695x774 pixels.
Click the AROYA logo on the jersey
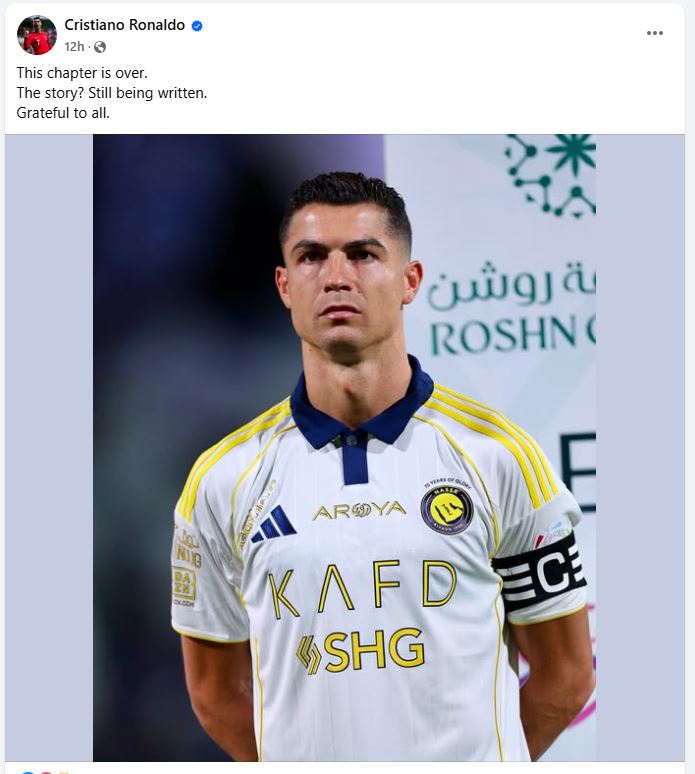[359, 511]
